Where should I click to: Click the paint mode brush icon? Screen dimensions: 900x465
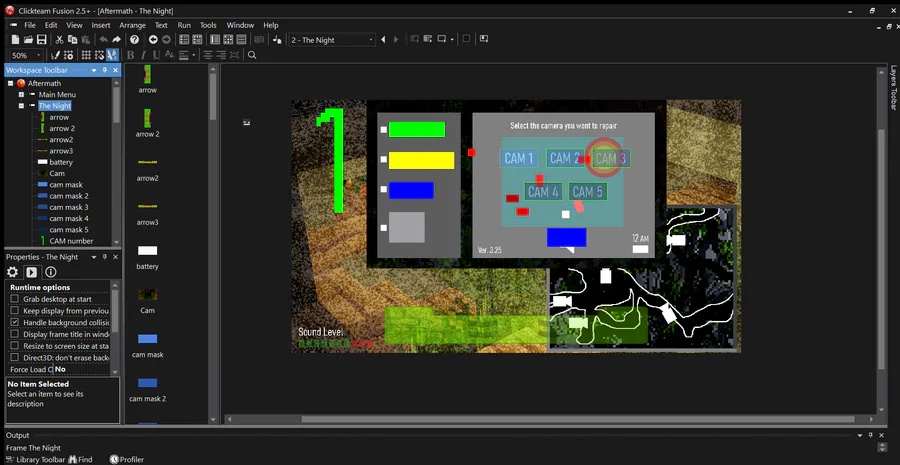tap(55, 55)
